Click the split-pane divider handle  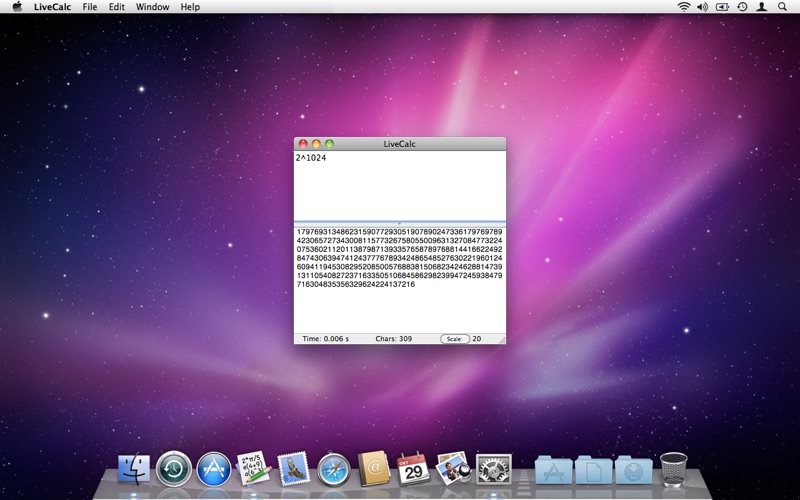[x=399, y=223]
